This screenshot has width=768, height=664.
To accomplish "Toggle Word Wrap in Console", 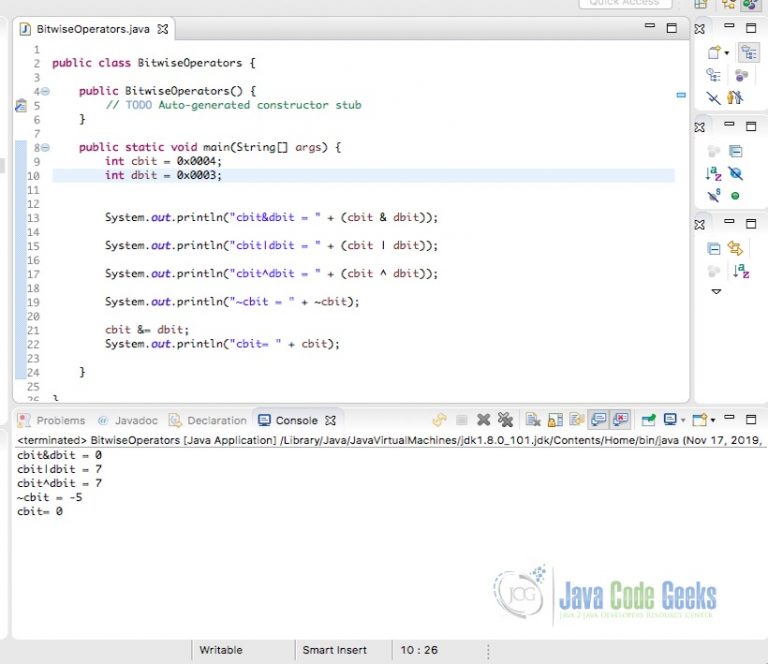I will click(576, 420).
